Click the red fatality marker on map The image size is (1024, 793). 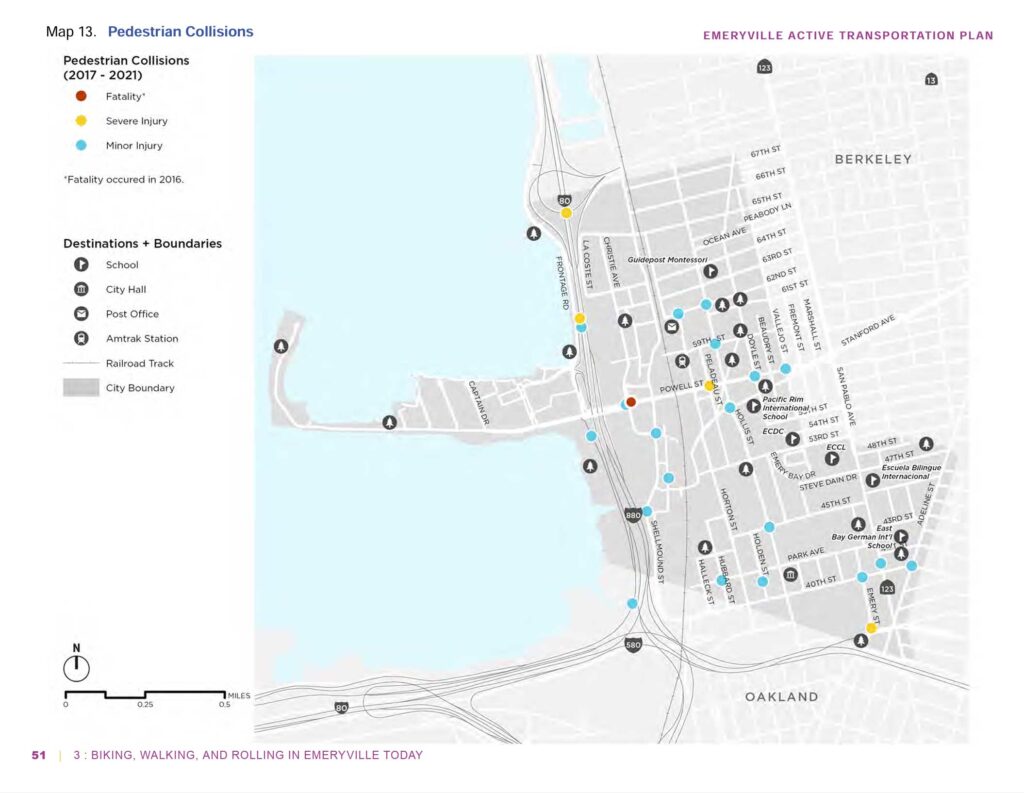point(630,401)
